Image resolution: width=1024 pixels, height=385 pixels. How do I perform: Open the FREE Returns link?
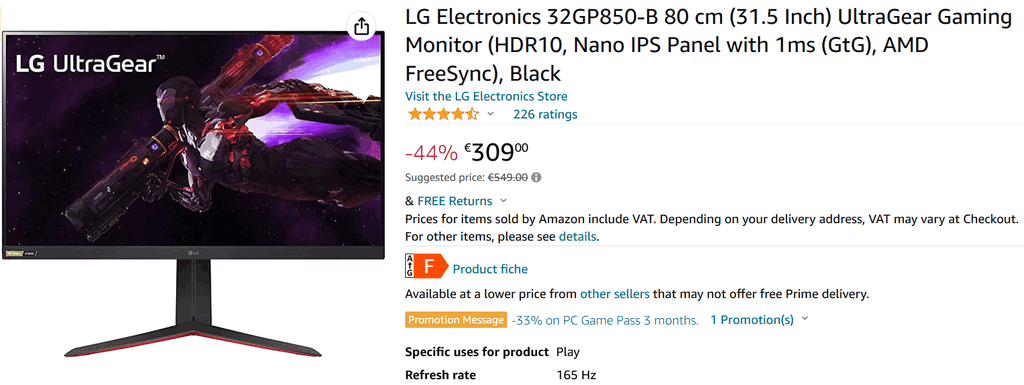click(x=455, y=200)
